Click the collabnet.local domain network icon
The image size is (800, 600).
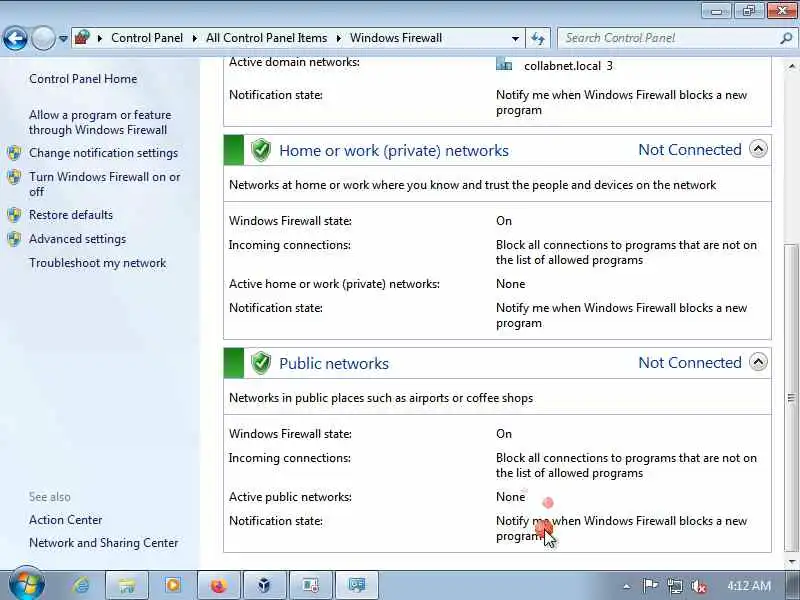tap(504, 64)
